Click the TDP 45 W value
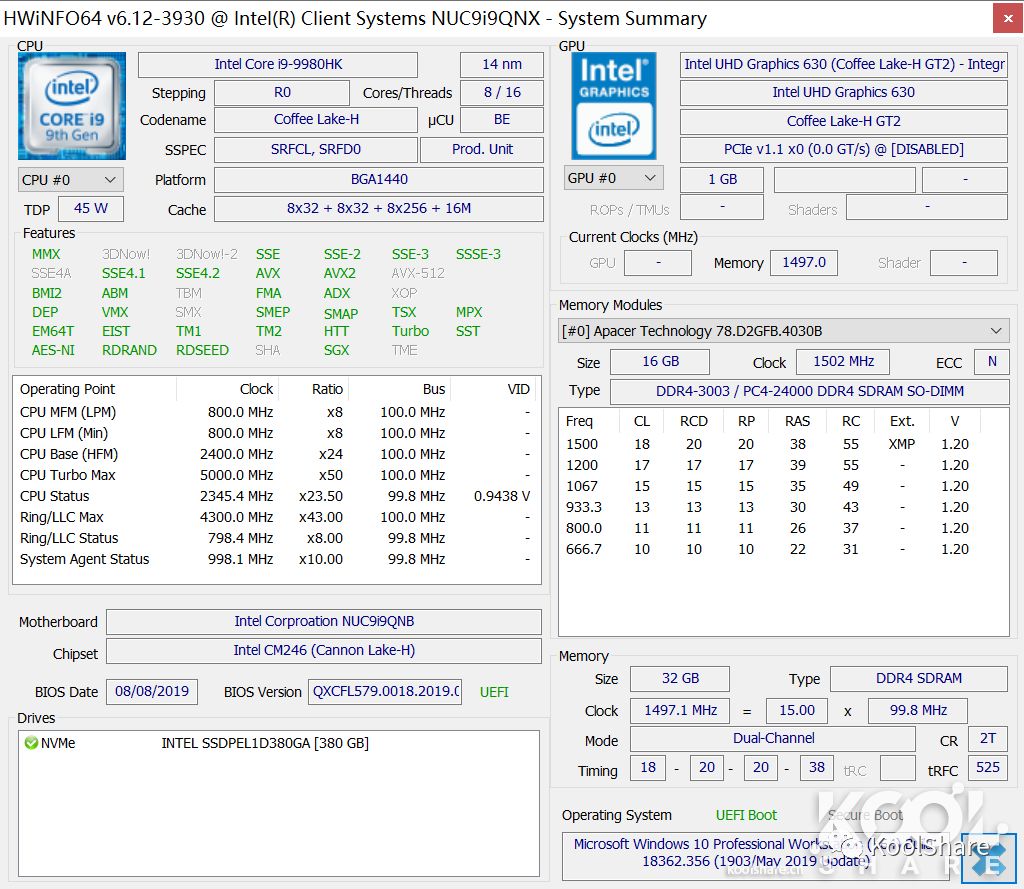 pos(91,209)
